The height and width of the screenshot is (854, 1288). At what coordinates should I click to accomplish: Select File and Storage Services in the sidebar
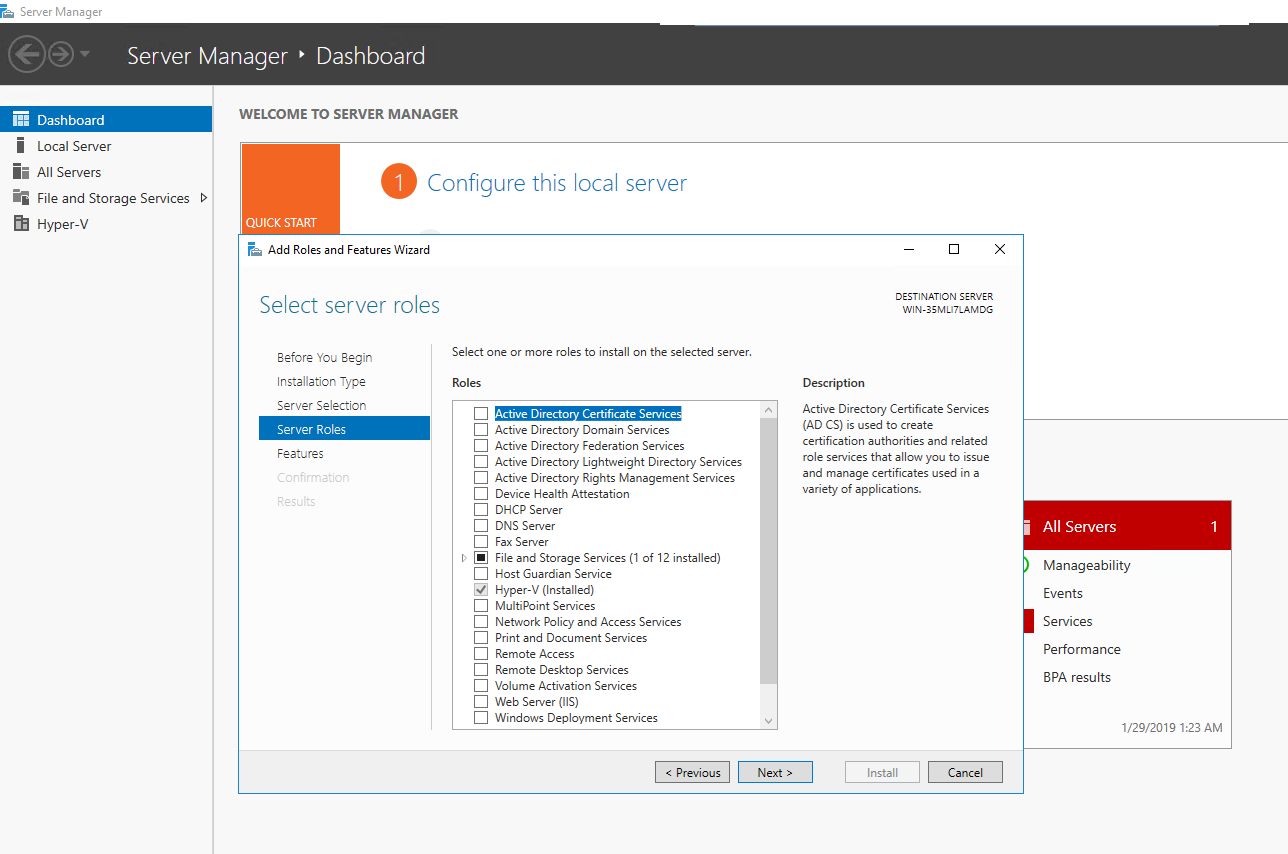pyautogui.click(x=111, y=197)
